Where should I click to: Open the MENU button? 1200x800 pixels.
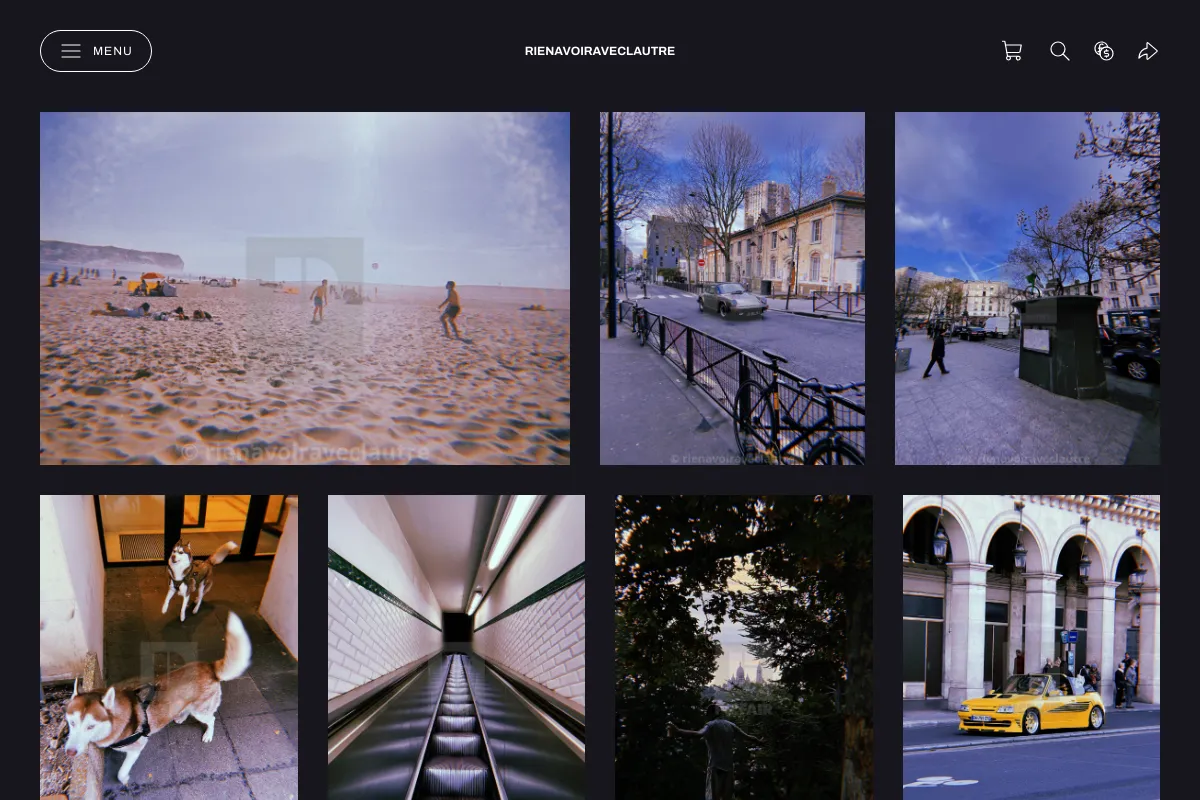(96, 51)
